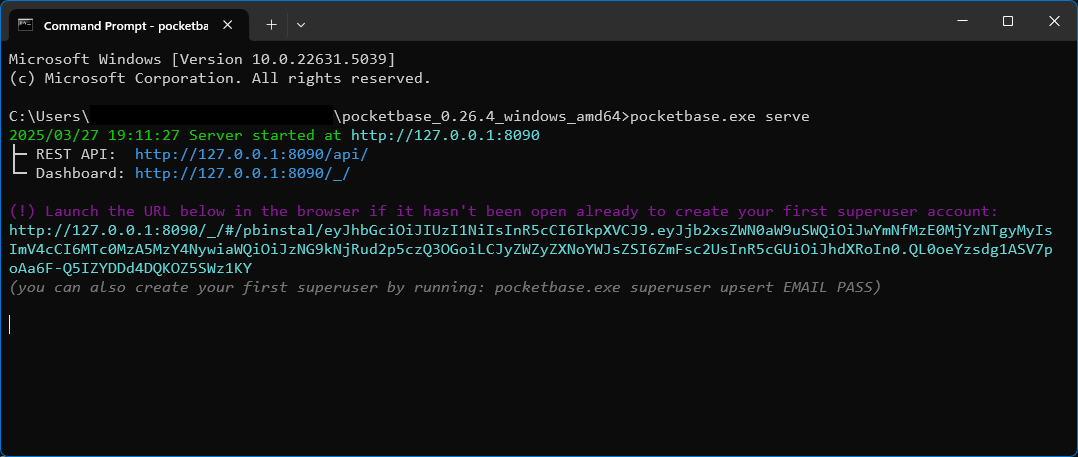Close the Command Prompt tab

[x=228, y=25]
